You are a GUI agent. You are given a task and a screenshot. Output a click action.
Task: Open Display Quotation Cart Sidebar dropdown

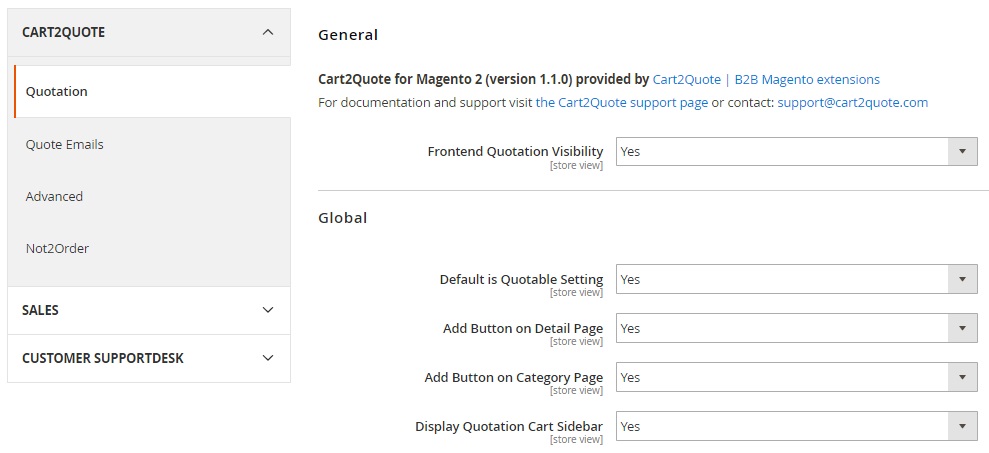[x=796, y=426]
